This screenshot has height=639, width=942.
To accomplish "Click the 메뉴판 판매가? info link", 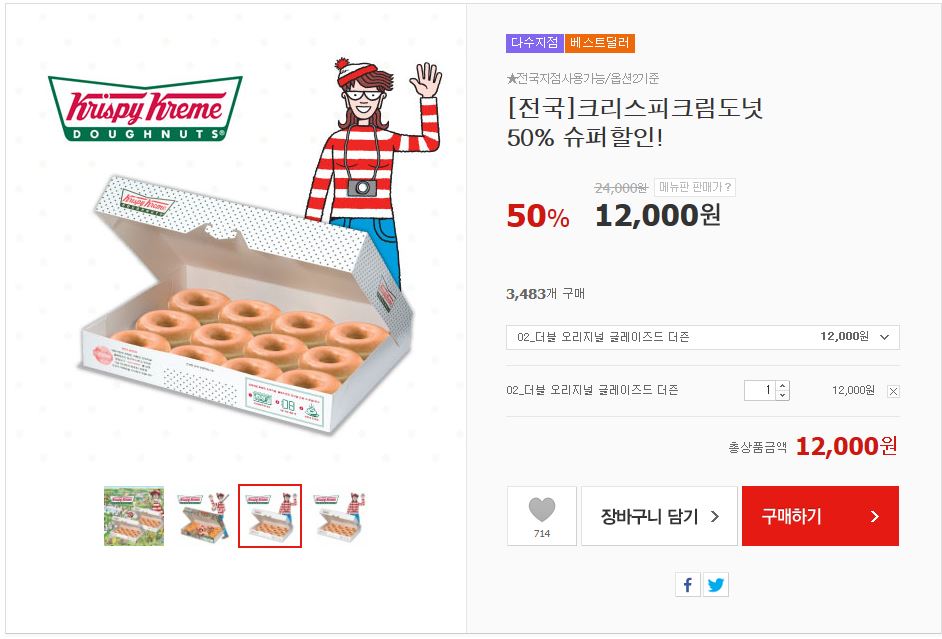I will (x=695, y=187).
